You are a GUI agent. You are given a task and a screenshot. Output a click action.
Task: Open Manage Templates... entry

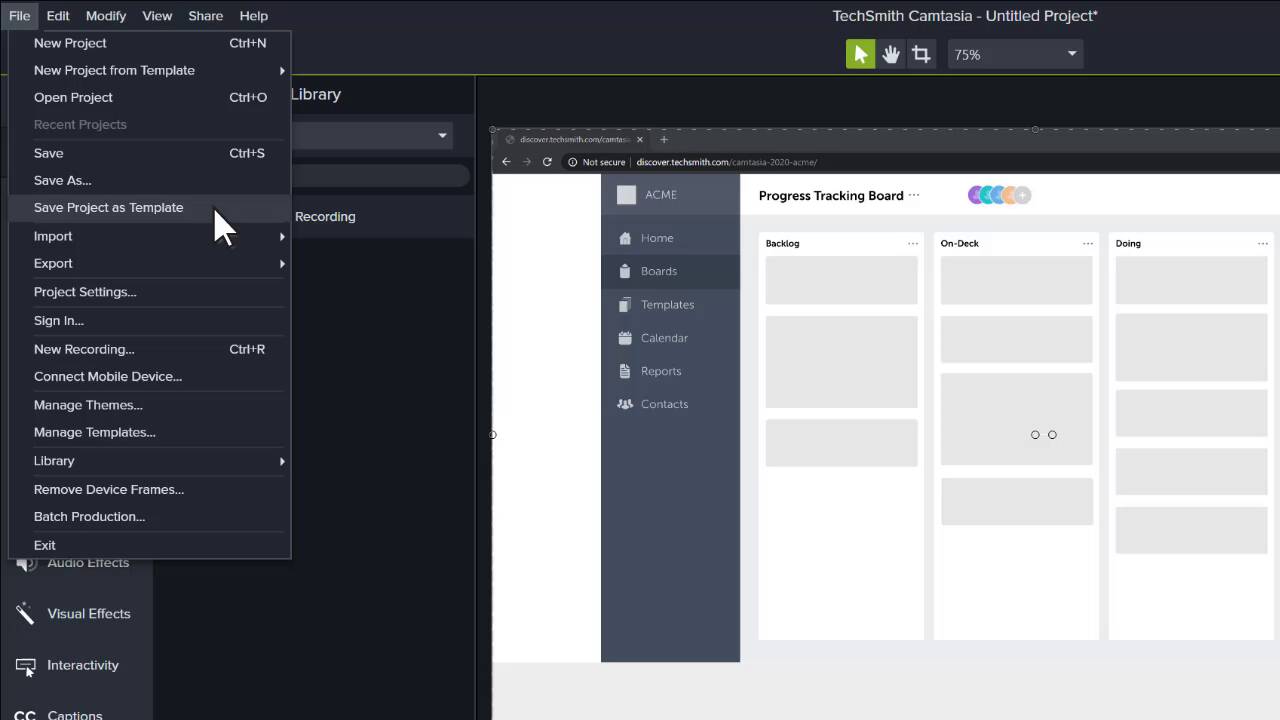(149, 432)
